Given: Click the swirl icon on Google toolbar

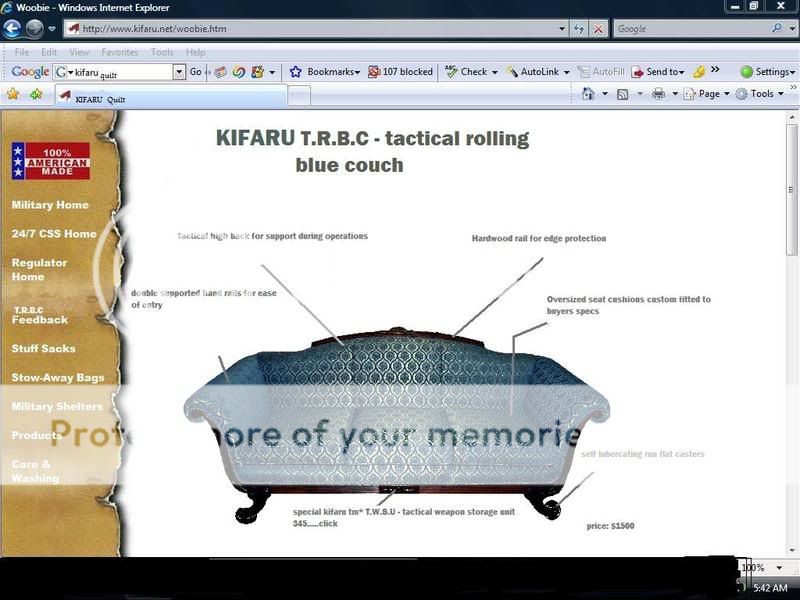Looking at the screenshot, I should click(238, 72).
